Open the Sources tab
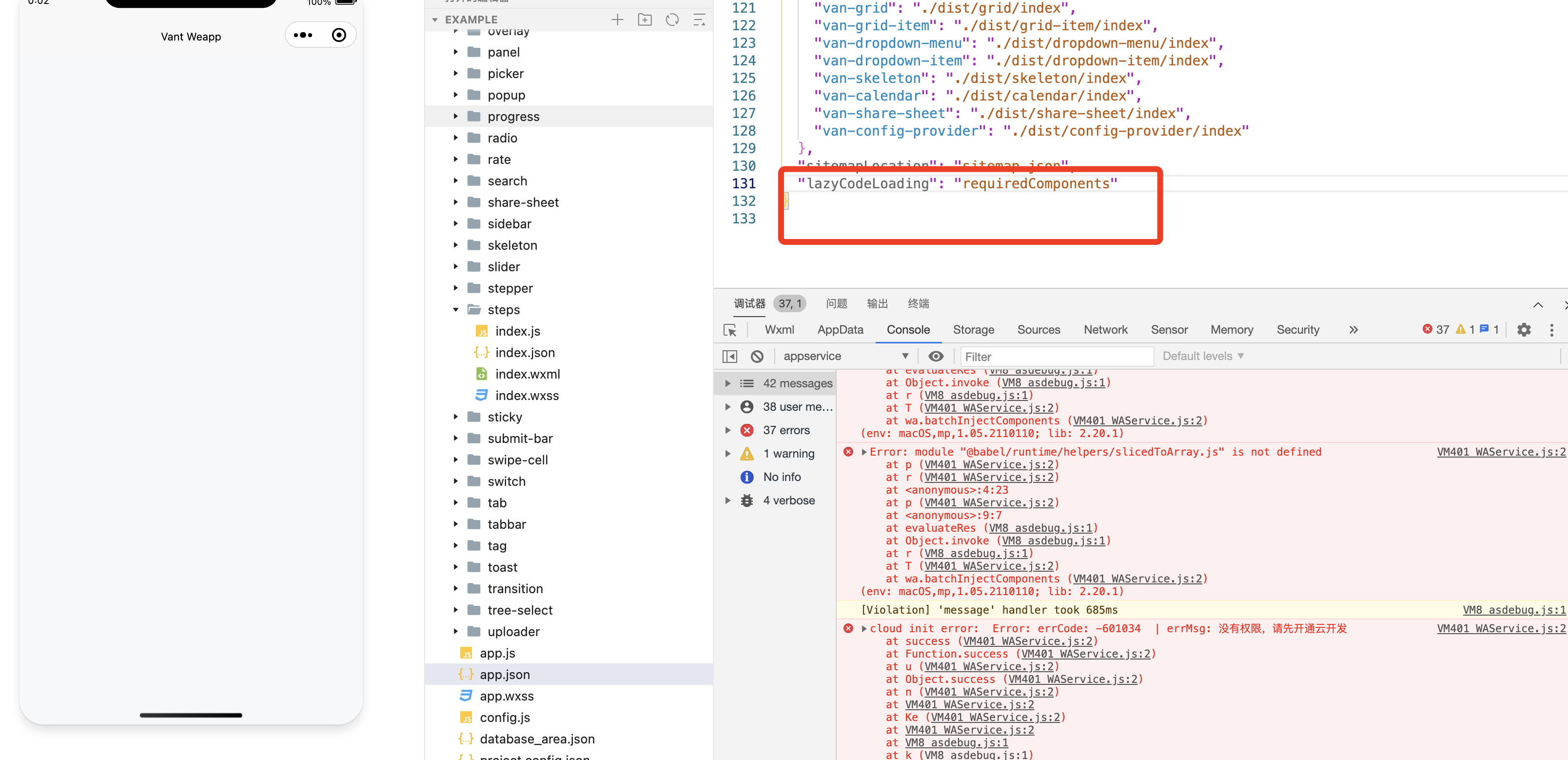 coord(1039,329)
